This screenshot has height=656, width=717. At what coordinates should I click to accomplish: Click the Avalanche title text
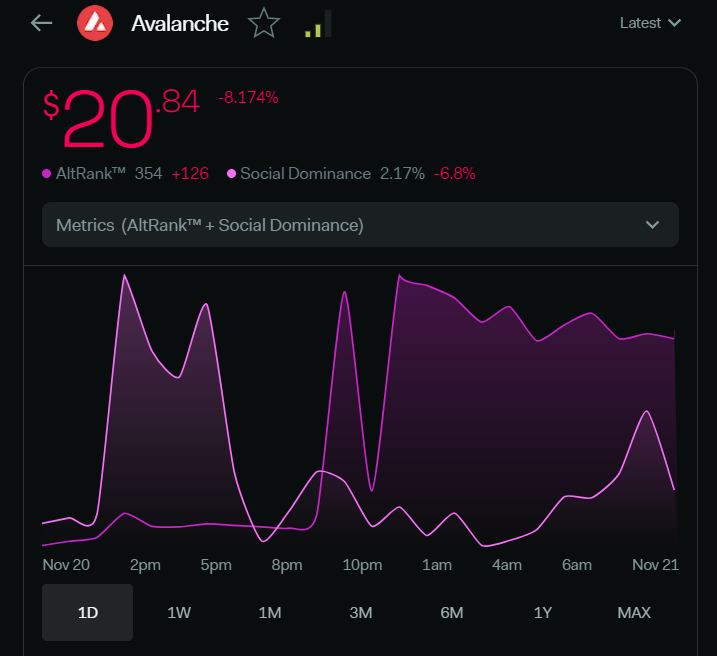(x=180, y=23)
